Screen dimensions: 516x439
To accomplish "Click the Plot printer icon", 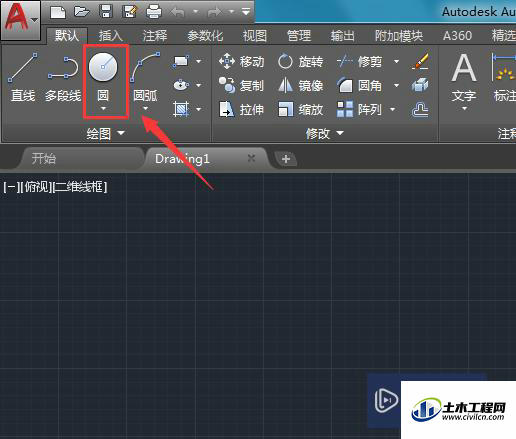I will point(154,12).
